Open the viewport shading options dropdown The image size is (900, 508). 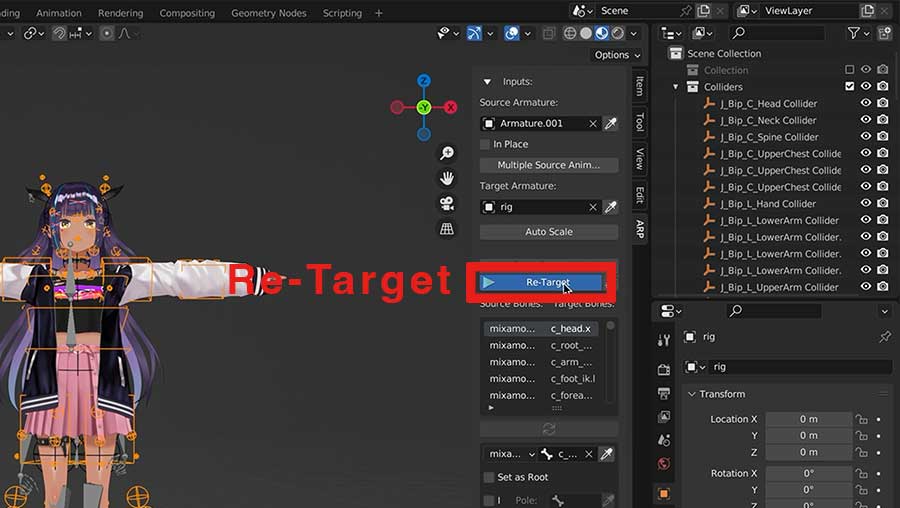[x=634, y=33]
